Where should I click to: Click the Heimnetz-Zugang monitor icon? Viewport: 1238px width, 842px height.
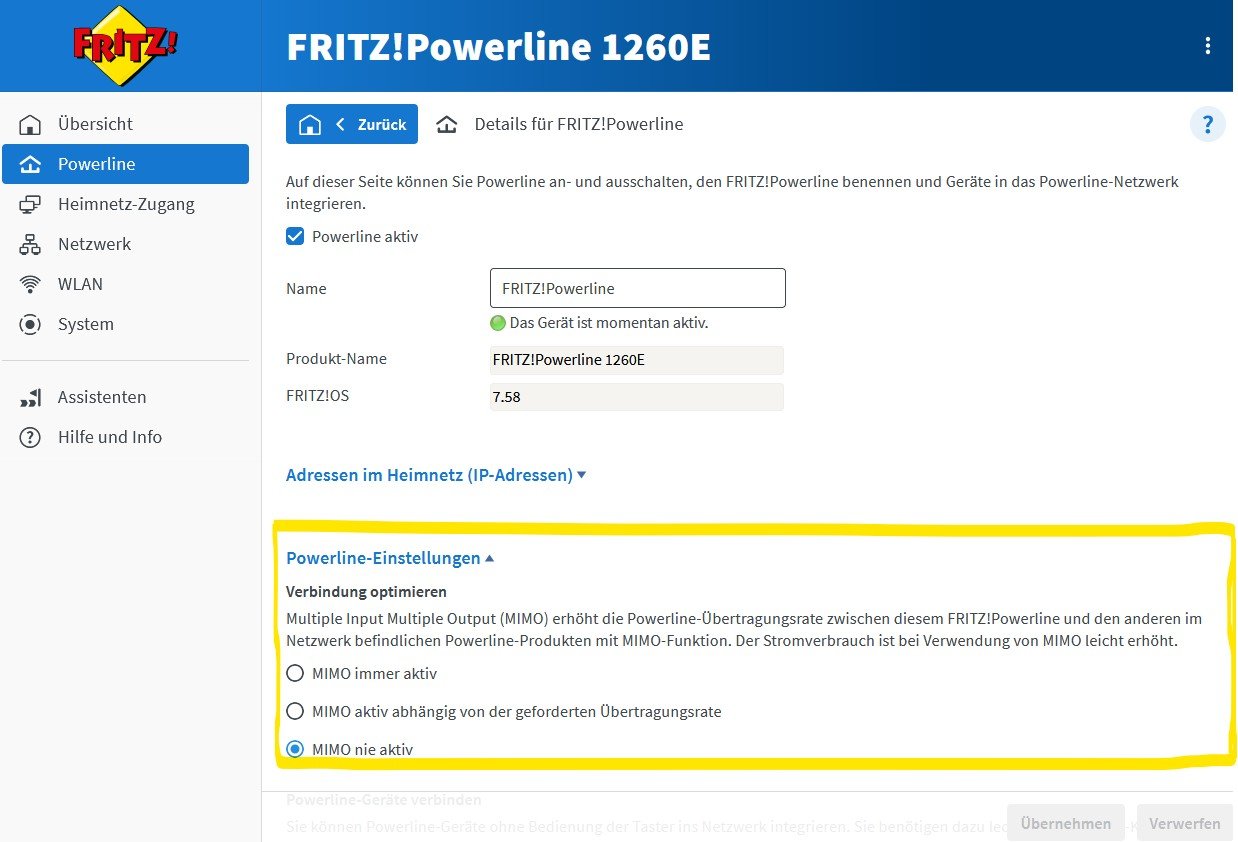coord(31,204)
